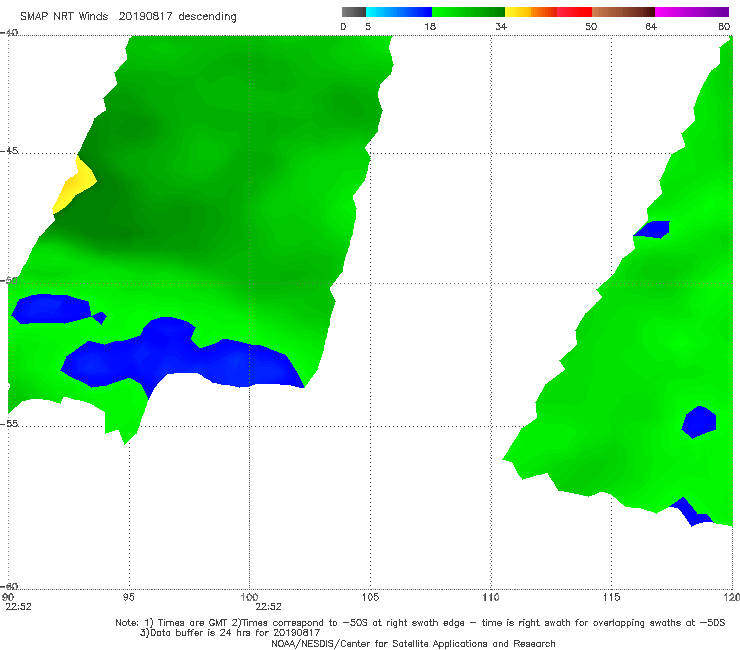Click the brown segment of the colorbar
The width and height of the screenshot is (740, 650).
tap(623, 12)
